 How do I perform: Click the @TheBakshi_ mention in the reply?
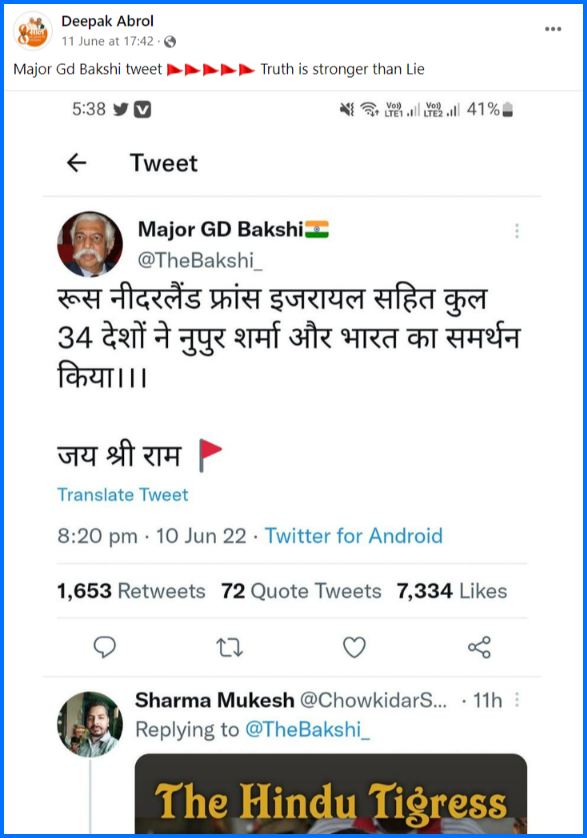pos(307,730)
